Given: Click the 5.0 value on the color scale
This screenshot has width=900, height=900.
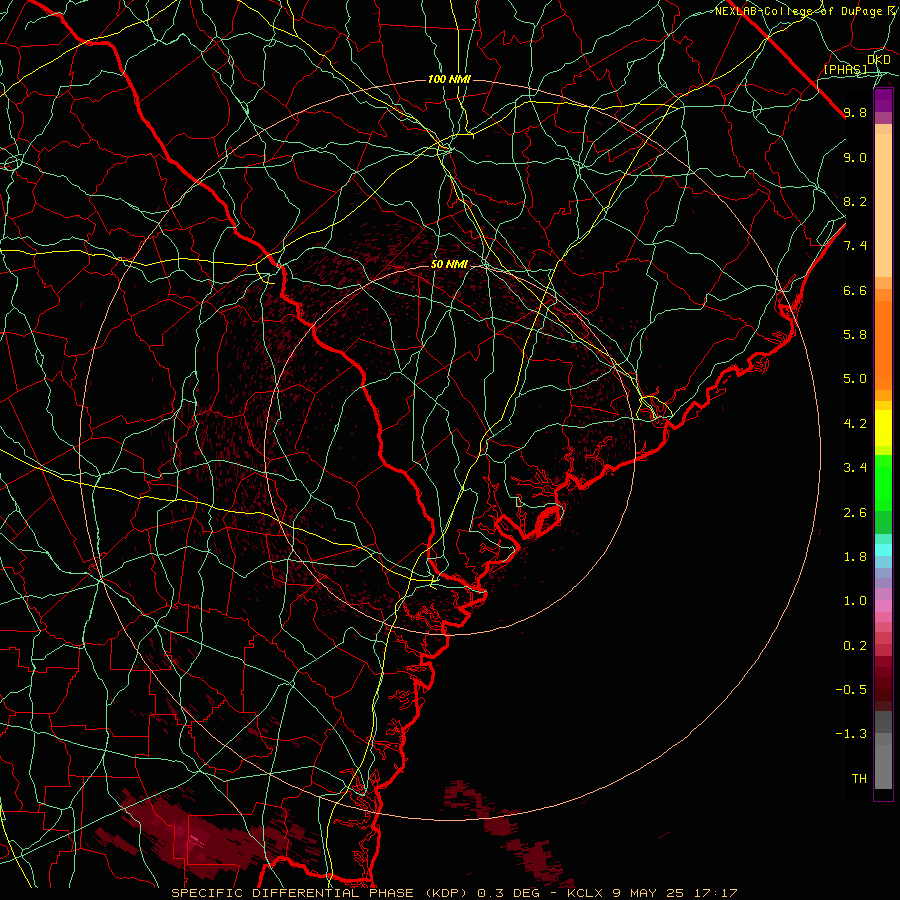Looking at the screenshot, I should click(x=855, y=379).
